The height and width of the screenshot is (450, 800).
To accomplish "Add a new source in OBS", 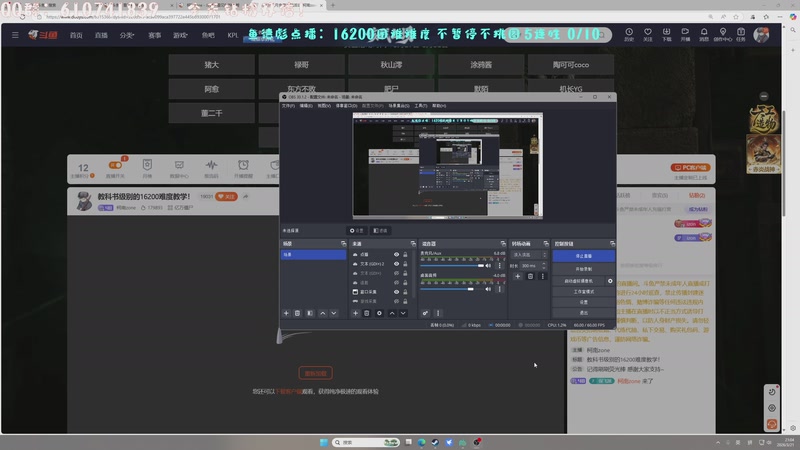I will (x=355, y=313).
